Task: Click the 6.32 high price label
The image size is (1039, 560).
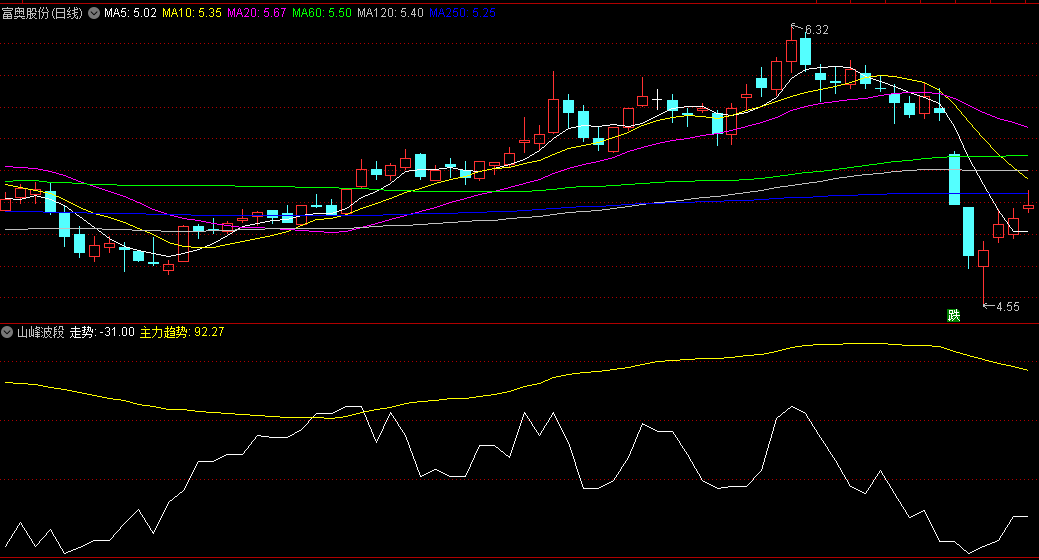Action: pyautogui.click(x=817, y=30)
